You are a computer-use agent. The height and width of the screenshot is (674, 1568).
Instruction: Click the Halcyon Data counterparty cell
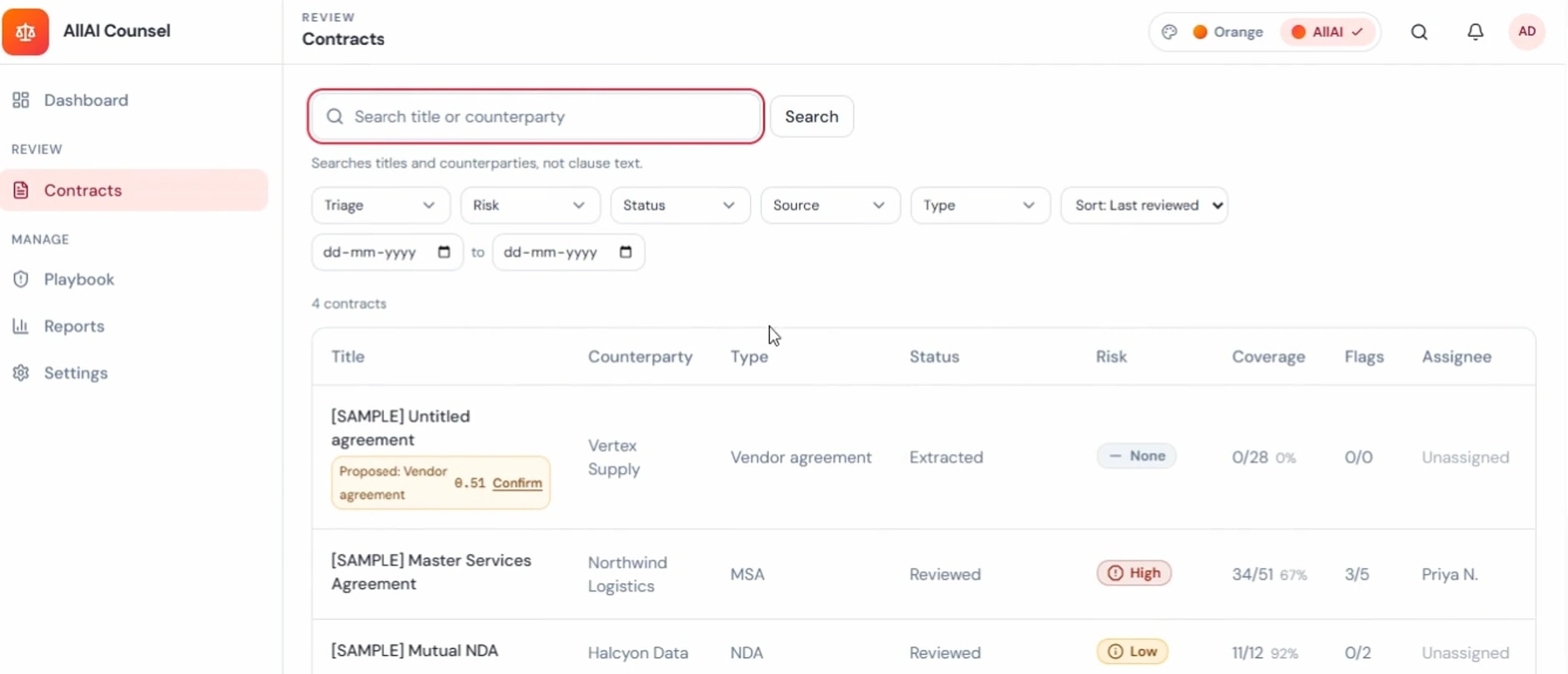638,652
